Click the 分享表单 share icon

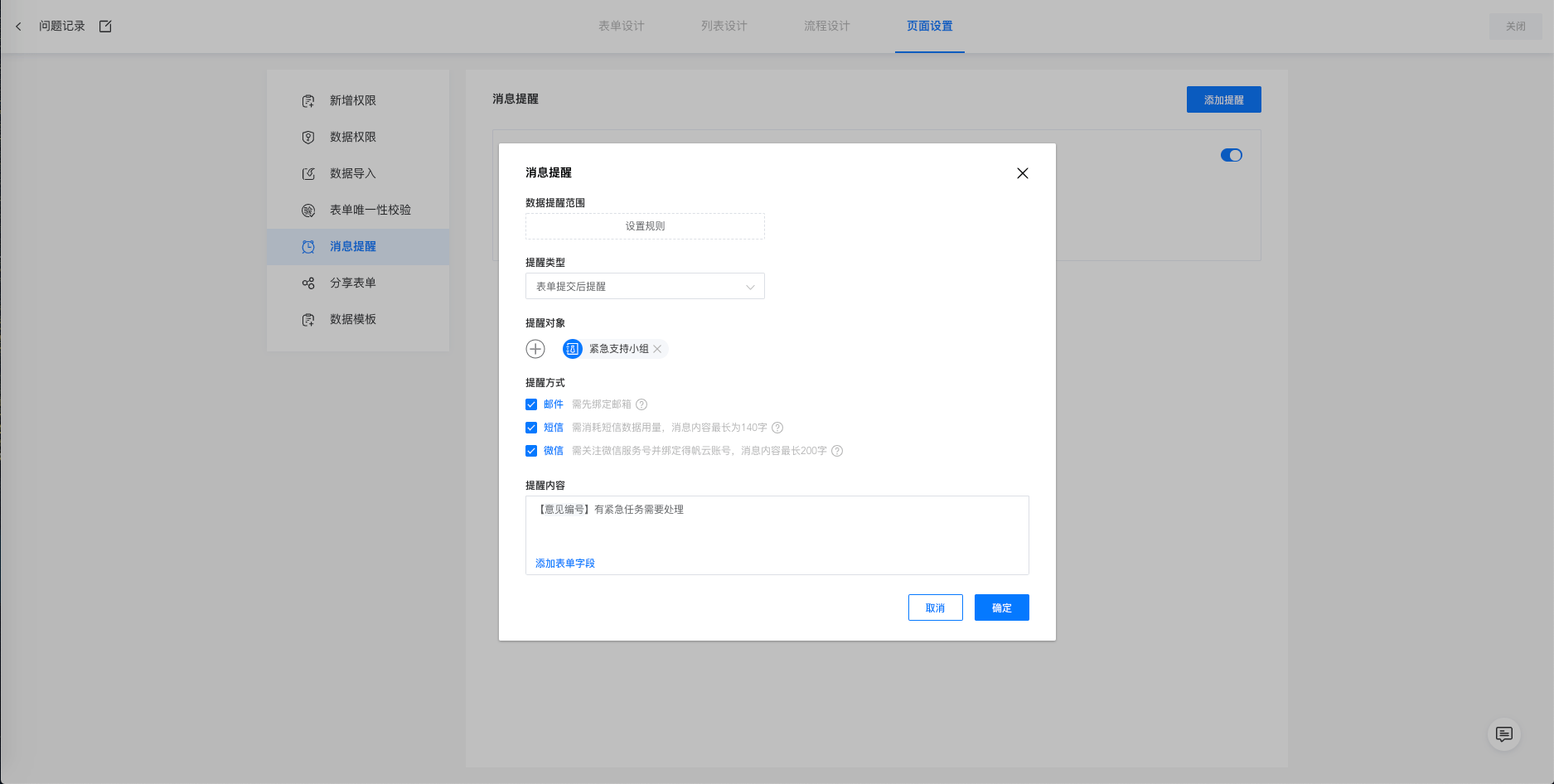tap(308, 283)
